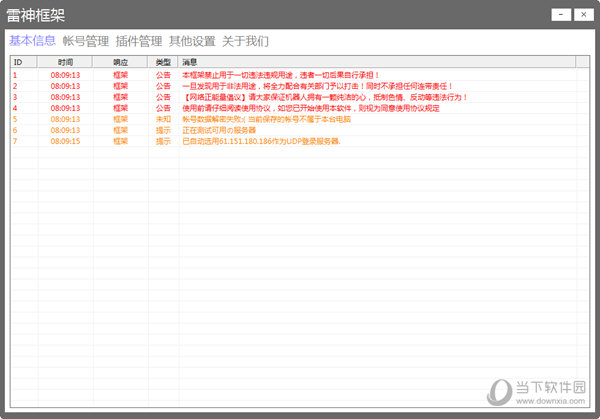Minimize the 雷神框架 window

coord(562,14)
